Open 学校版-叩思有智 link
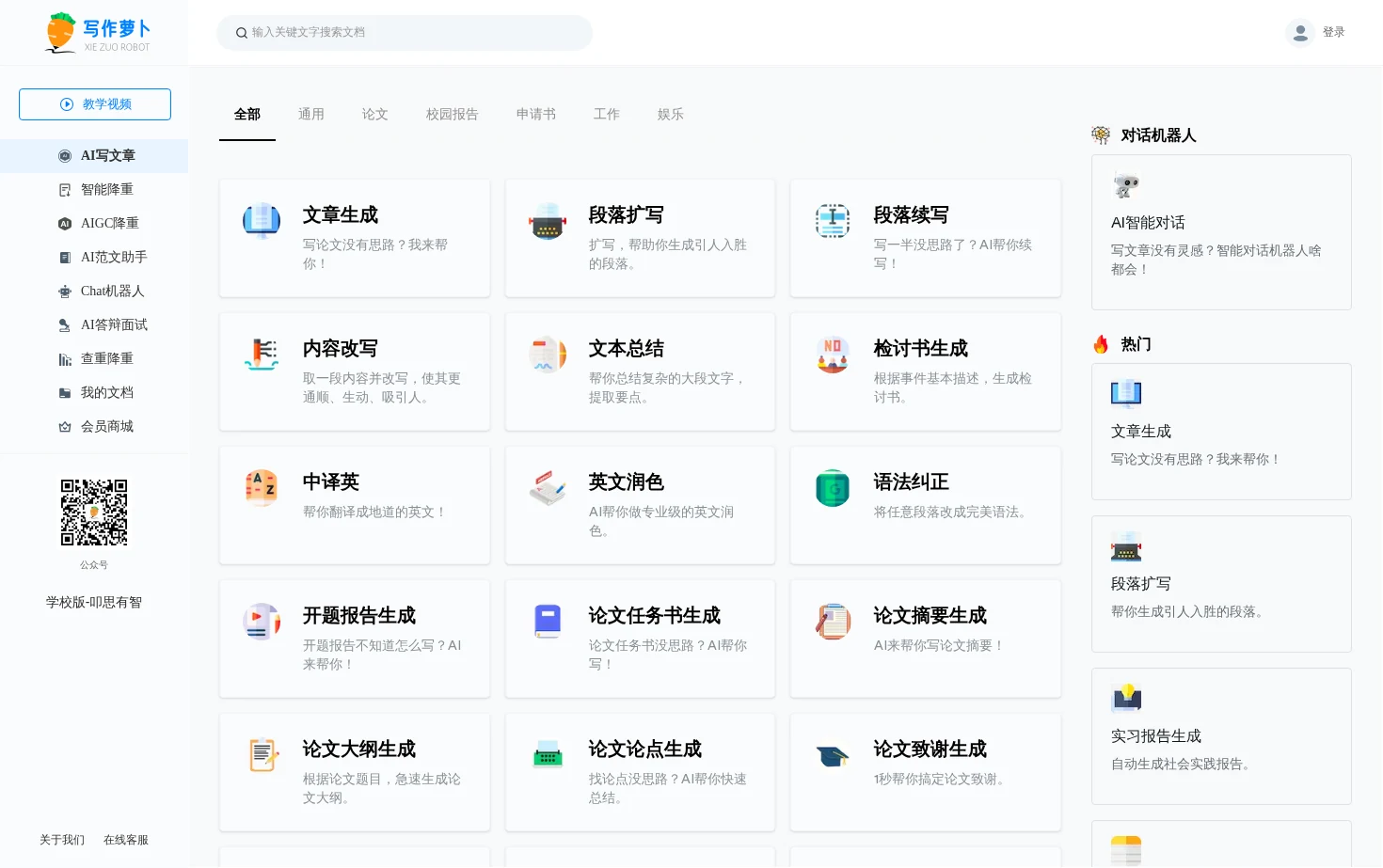1383x868 pixels. (x=94, y=602)
